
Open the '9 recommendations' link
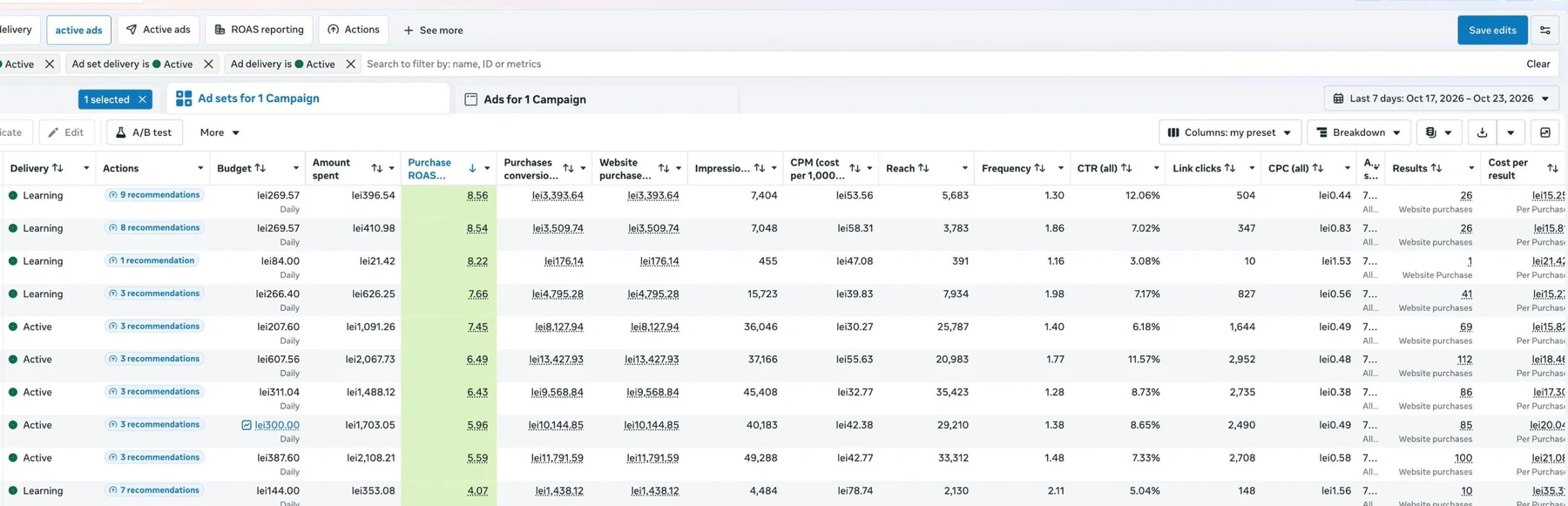[154, 195]
